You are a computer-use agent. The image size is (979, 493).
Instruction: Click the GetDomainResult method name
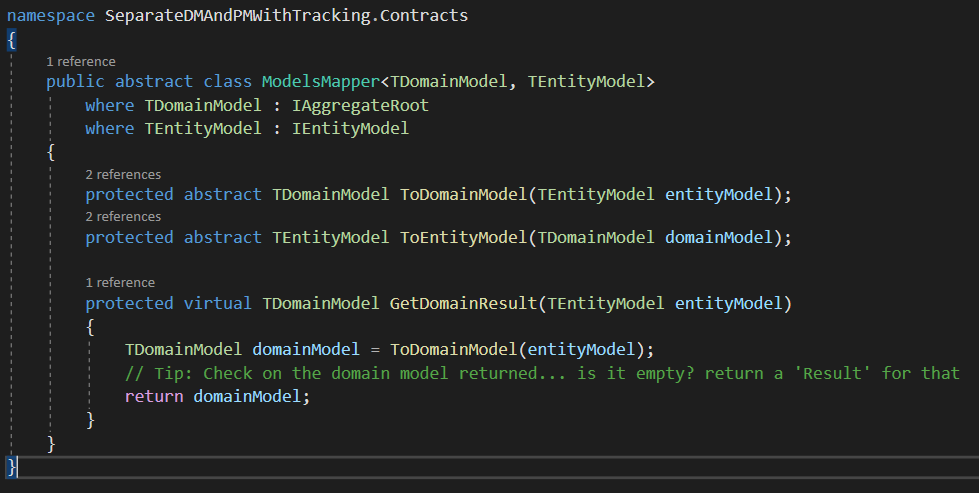point(464,304)
